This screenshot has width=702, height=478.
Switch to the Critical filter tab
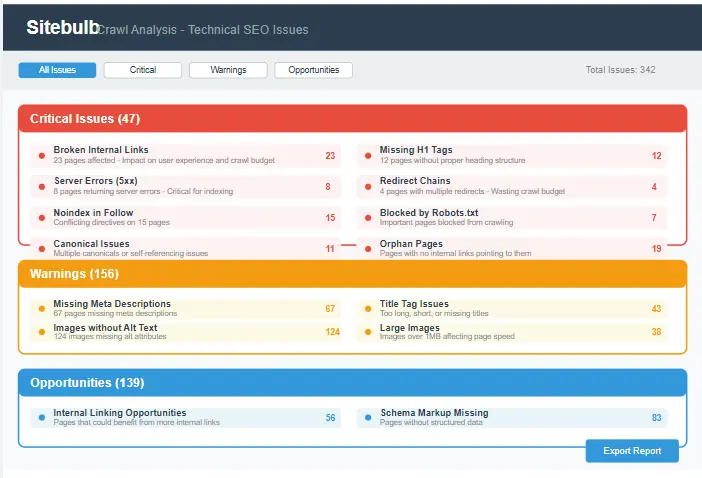[143, 70]
